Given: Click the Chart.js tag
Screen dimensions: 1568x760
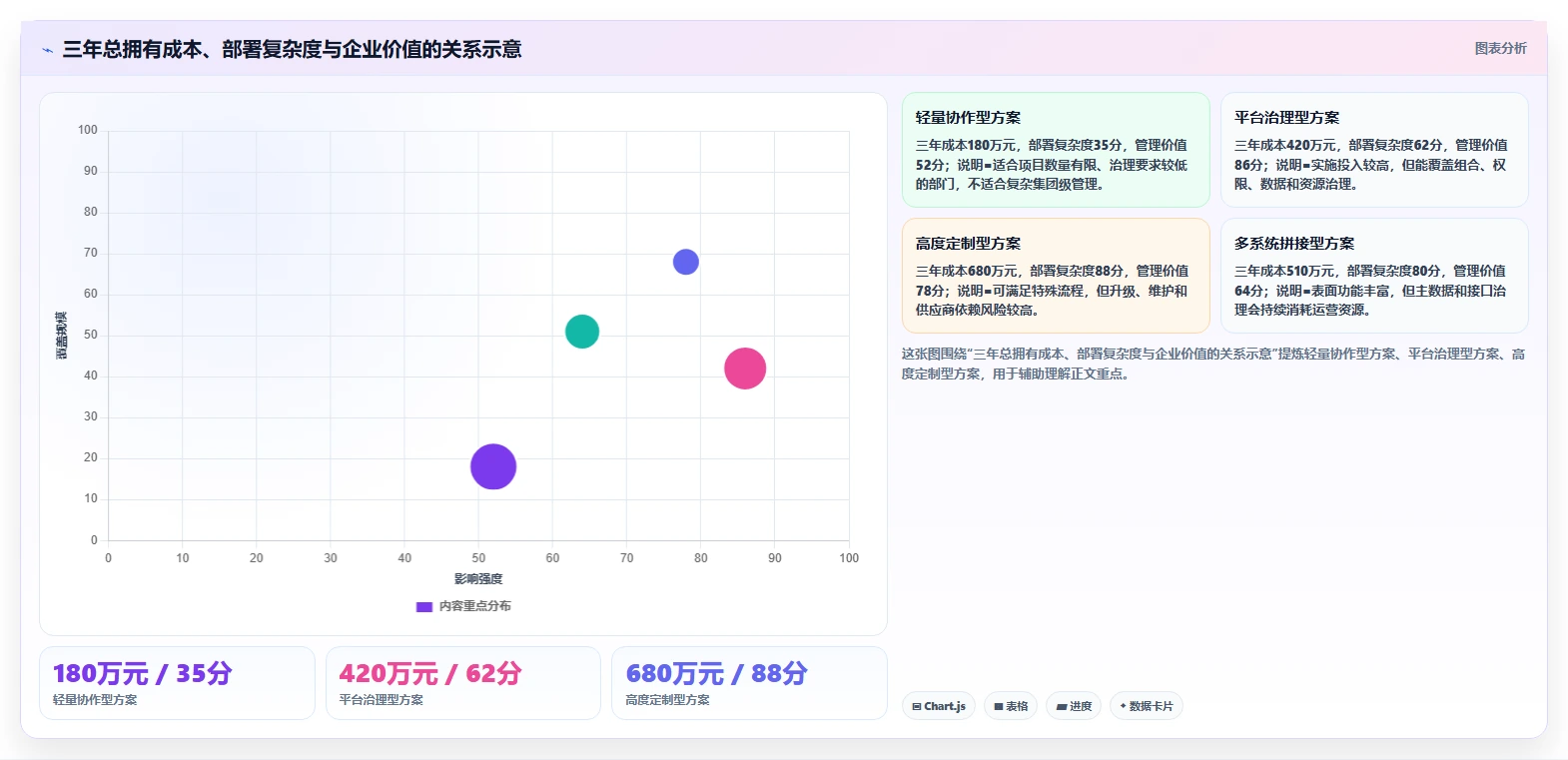Looking at the screenshot, I should click(939, 706).
